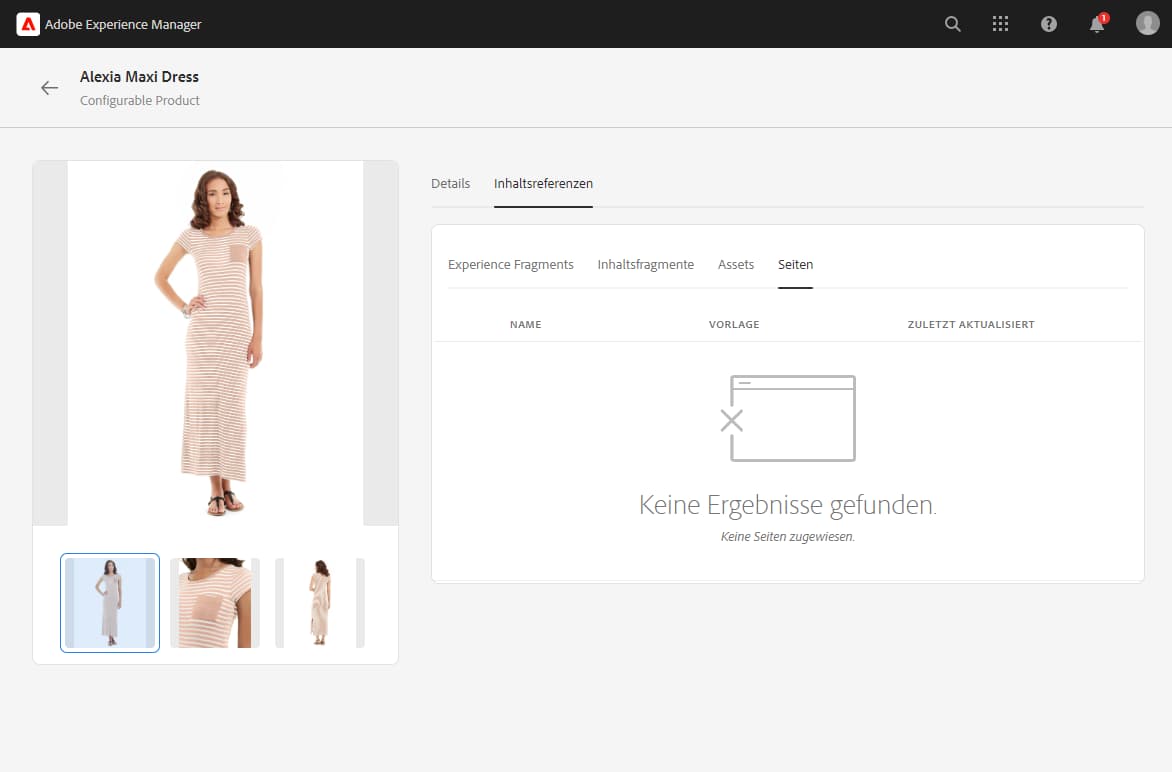This screenshot has height=772, width=1172.
Task: Click the help question mark icon
Action: coord(1048,23)
